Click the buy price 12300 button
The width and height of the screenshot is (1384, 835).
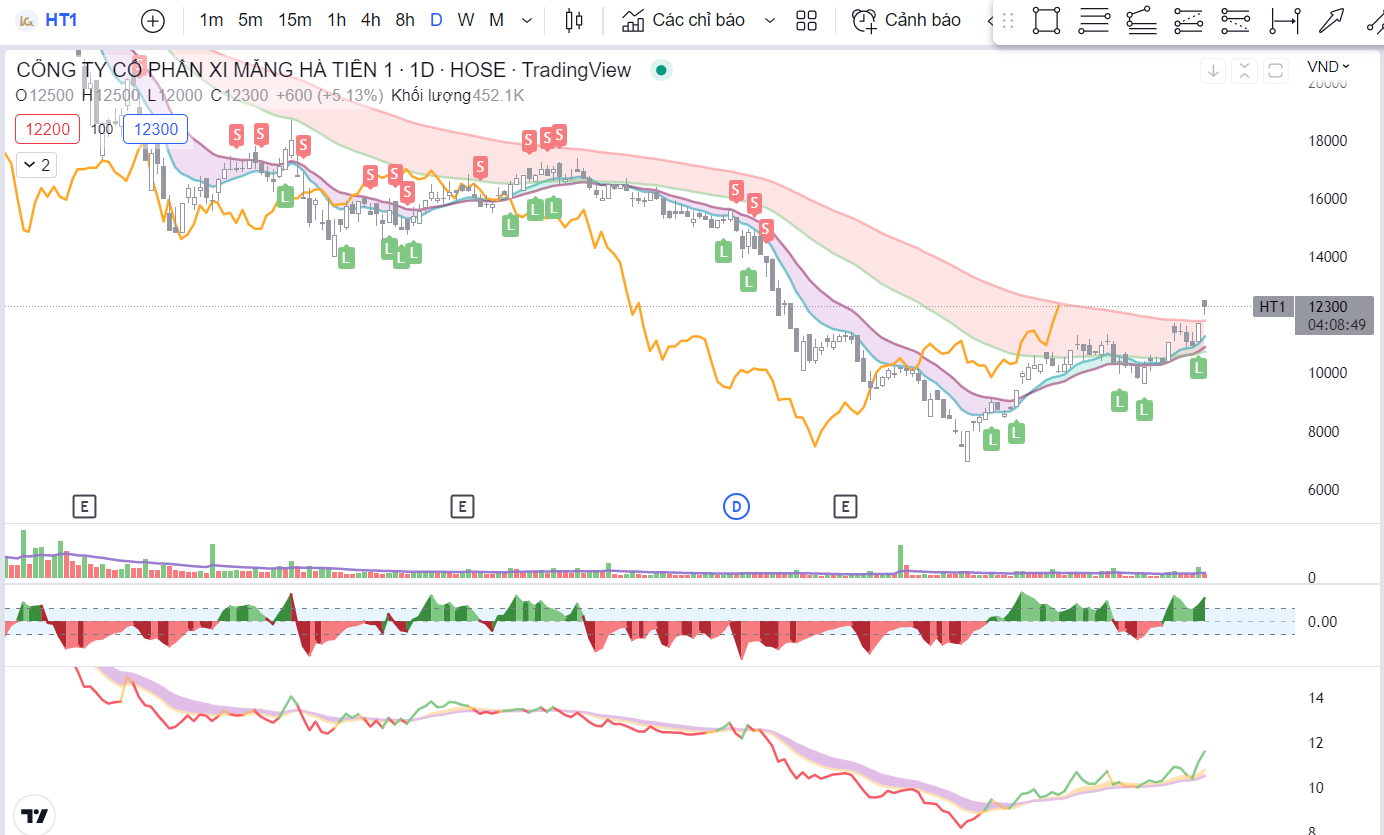coord(156,129)
